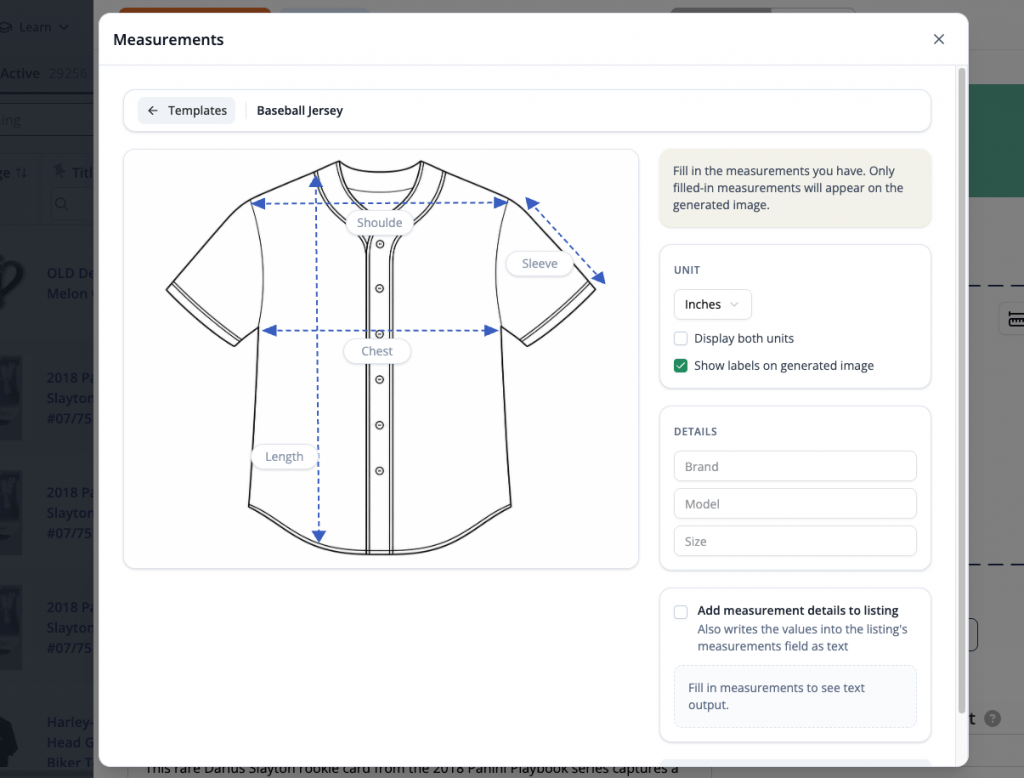Image resolution: width=1024 pixels, height=778 pixels.
Task: Open the Learn menu in background page
Action: point(36,27)
